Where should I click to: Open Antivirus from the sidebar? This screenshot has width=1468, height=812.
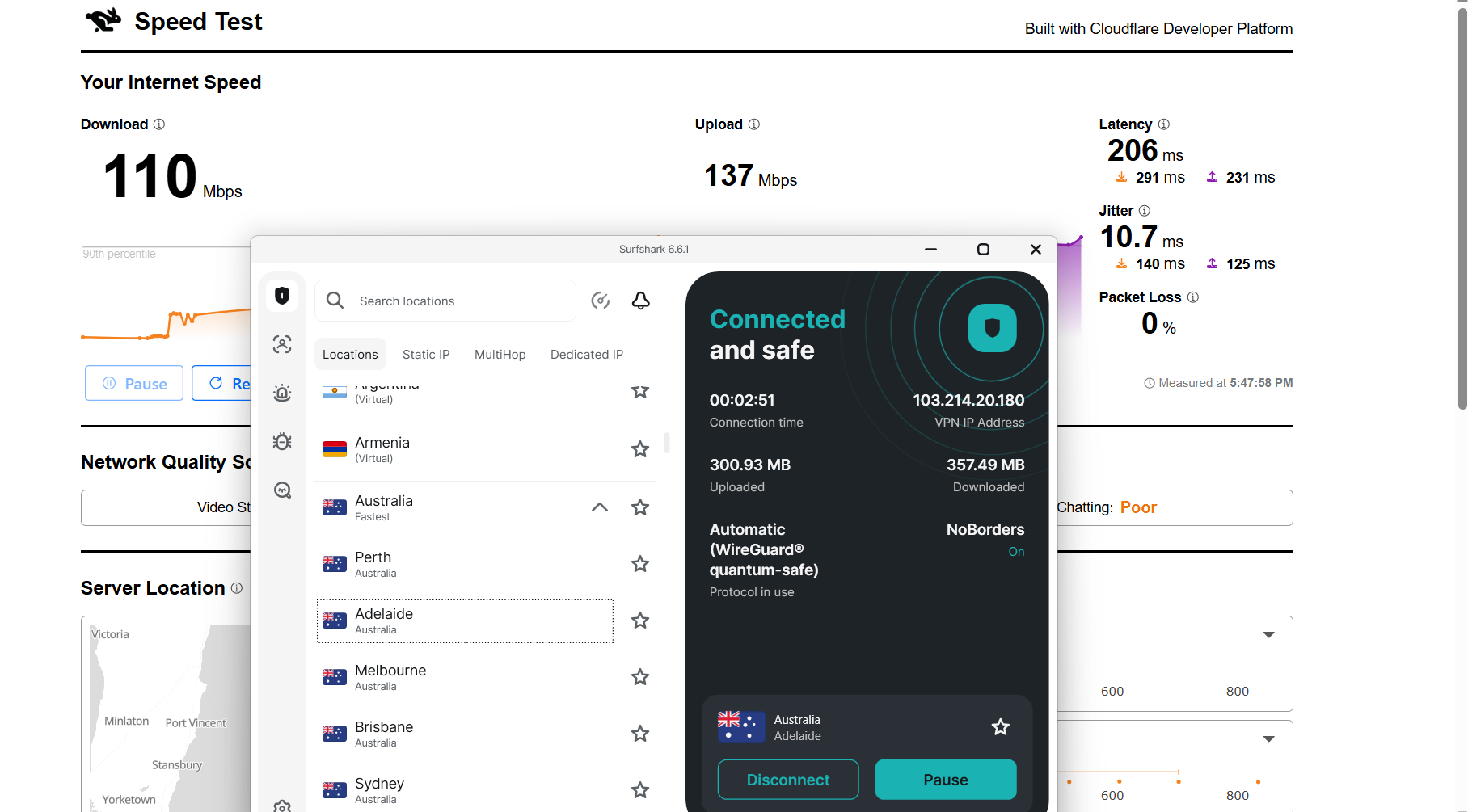[x=282, y=442]
